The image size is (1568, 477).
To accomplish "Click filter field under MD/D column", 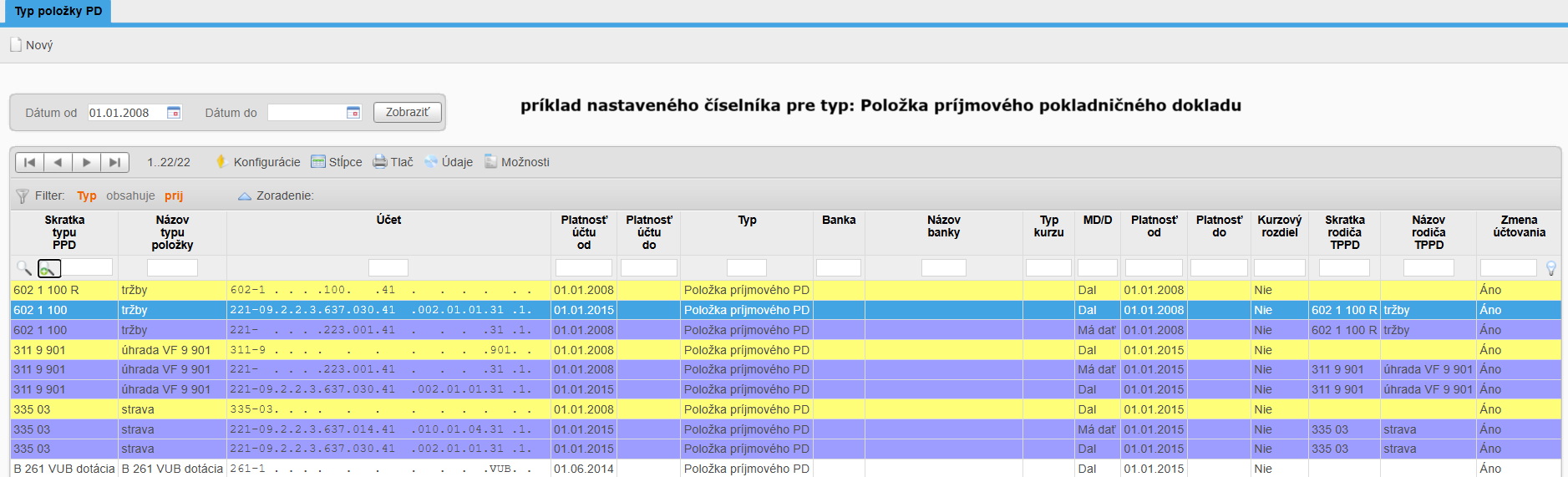I will [x=1098, y=267].
